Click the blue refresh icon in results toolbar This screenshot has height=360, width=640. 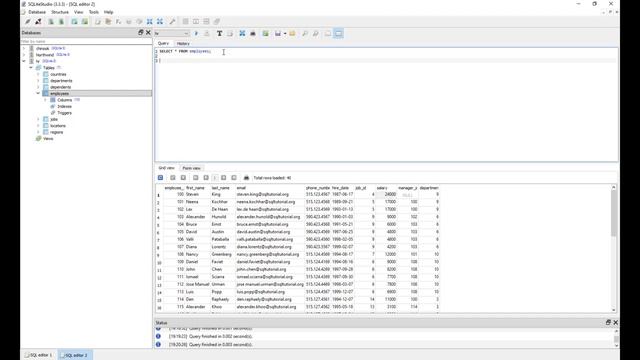(x=160, y=178)
